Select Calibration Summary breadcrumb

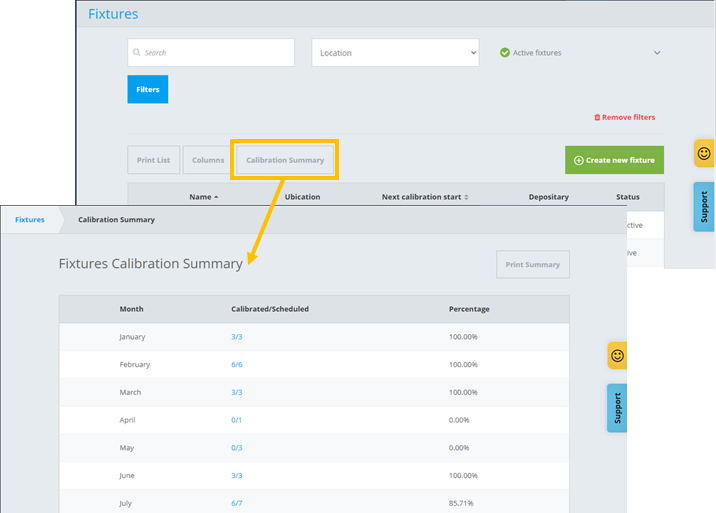pyautogui.click(x=116, y=220)
